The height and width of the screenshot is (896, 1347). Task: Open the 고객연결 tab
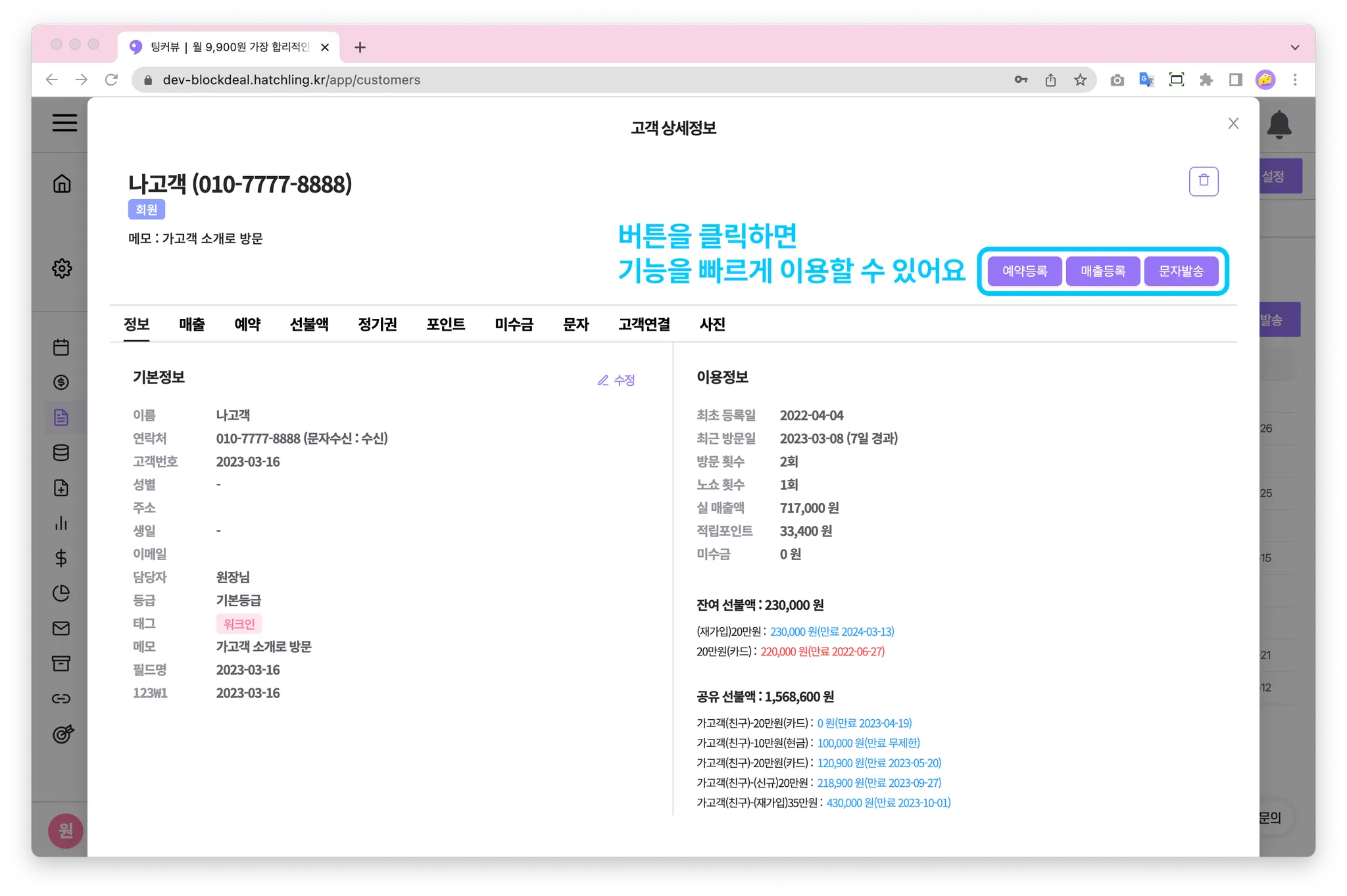(644, 324)
